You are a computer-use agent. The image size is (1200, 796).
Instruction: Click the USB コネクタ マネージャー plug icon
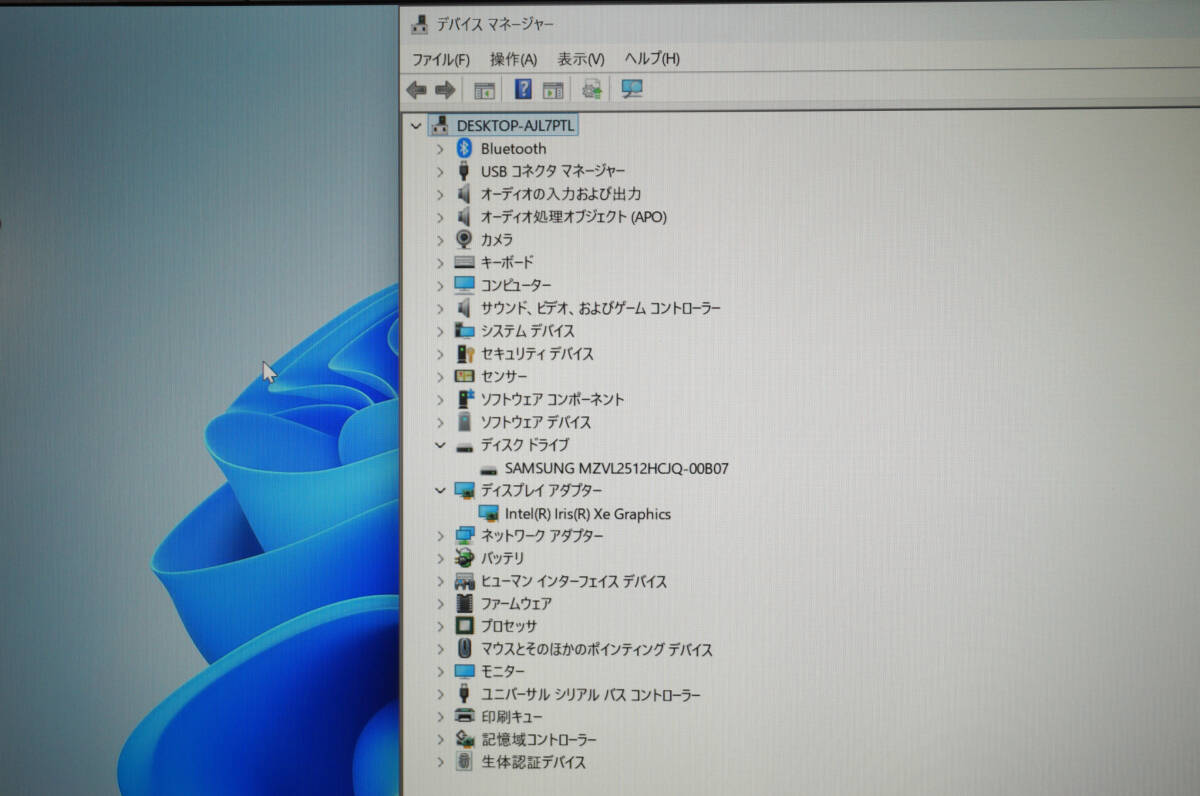pos(464,171)
